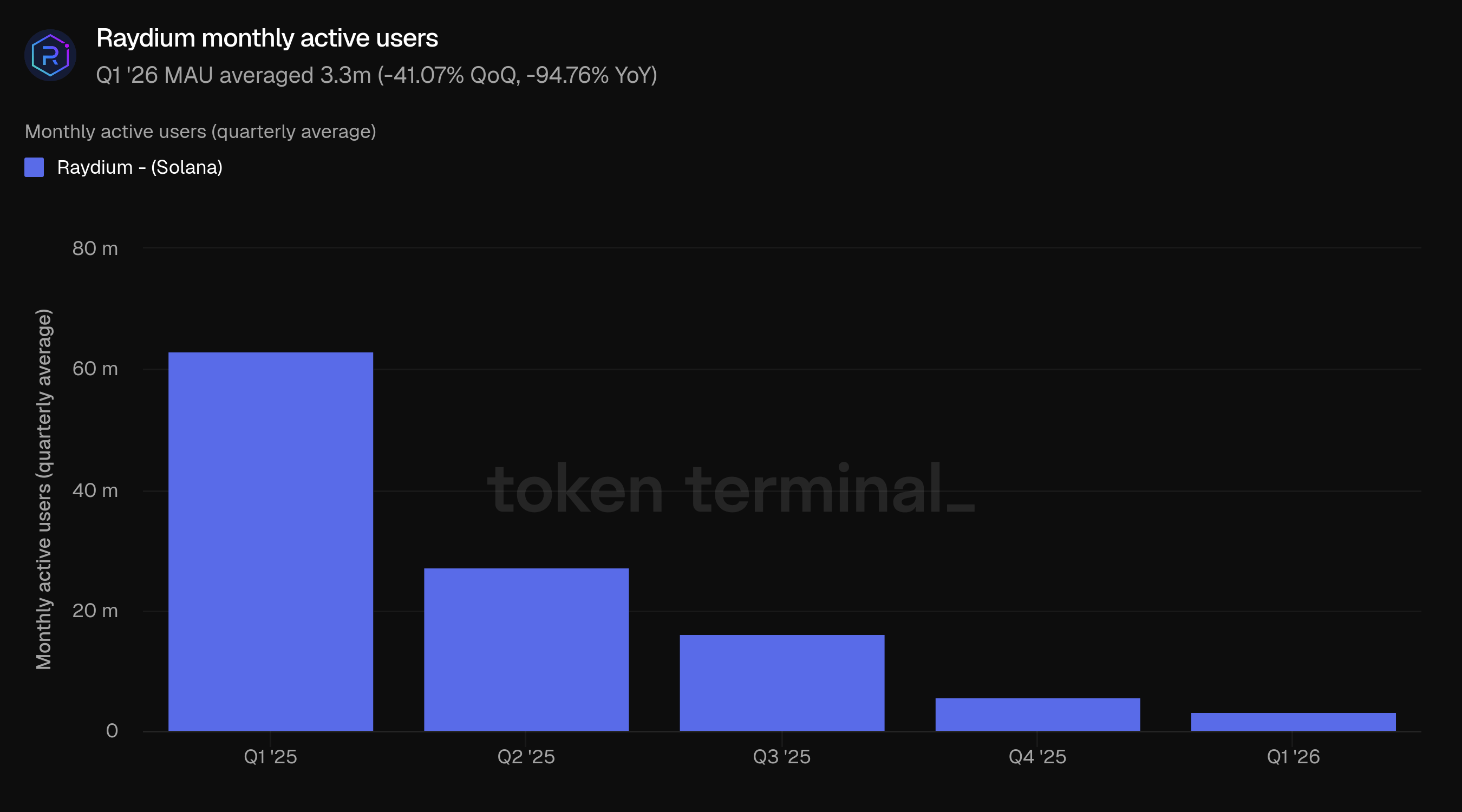
Task: Click the Q1 '26 MAU averaged subtitle
Action: point(377,75)
